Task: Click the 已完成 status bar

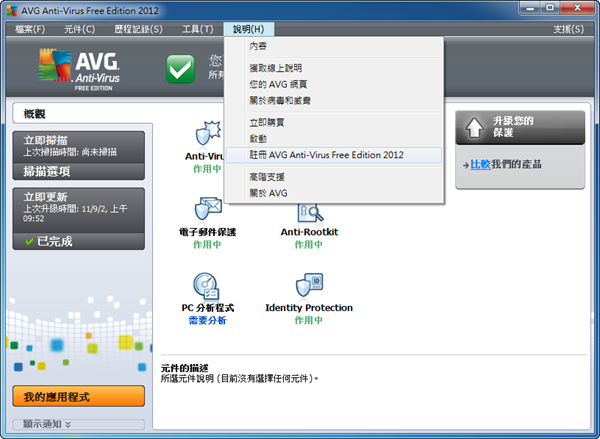Action: tap(79, 242)
